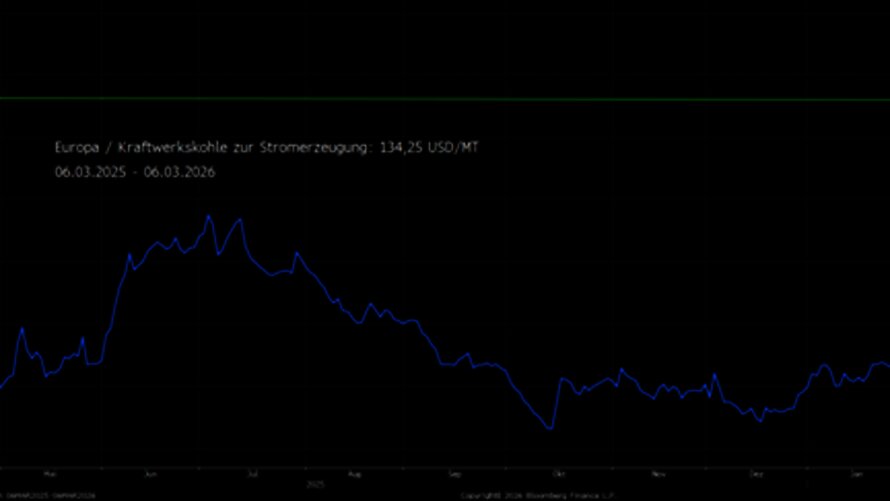Select the date range 06.03.2025 - 06.03.2026
The width and height of the screenshot is (890, 501).
tap(135, 171)
